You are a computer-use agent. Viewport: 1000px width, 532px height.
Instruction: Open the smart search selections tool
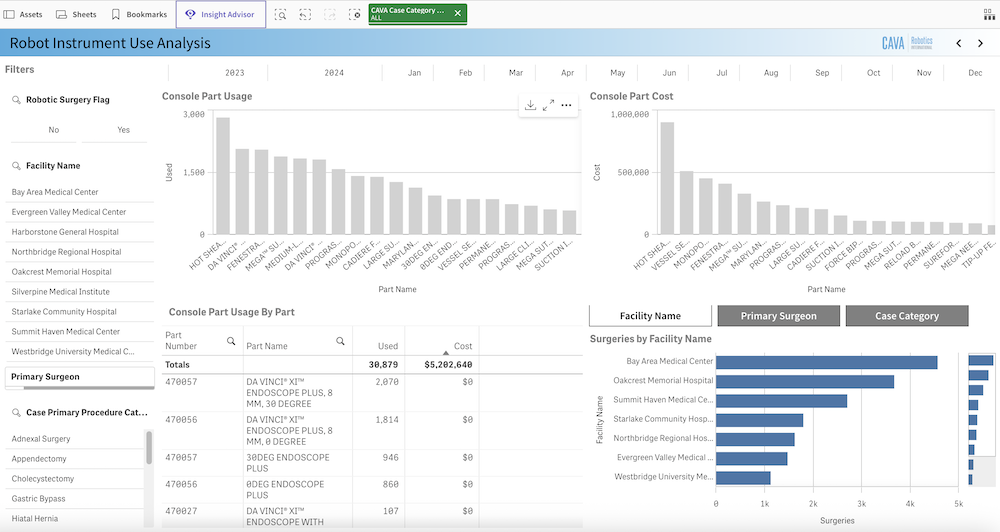click(x=281, y=15)
